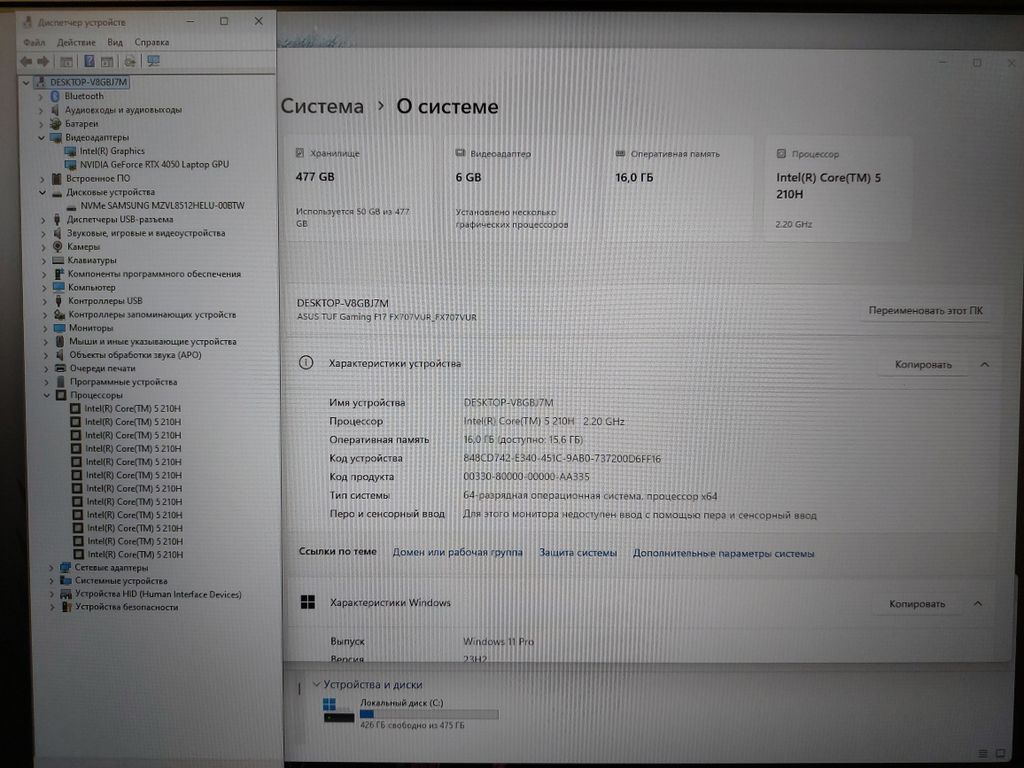
Task: Collapse the Характеристики устройства section chevron
Action: click(x=984, y=365)
